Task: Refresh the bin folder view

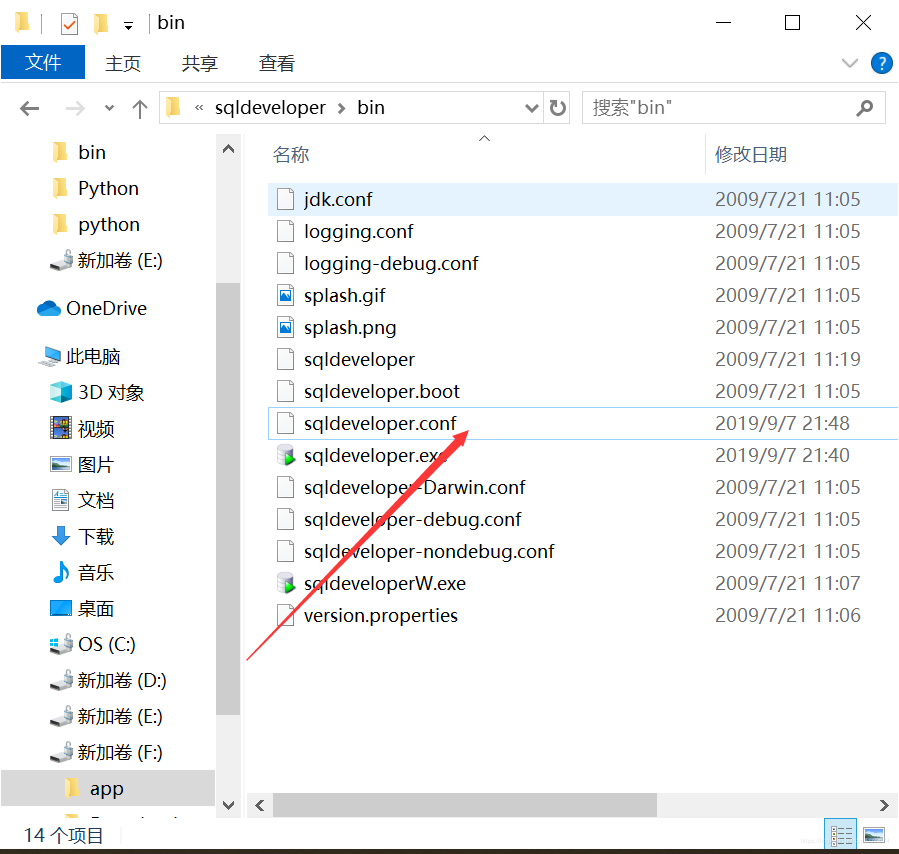Action: (x=557, y=108)
